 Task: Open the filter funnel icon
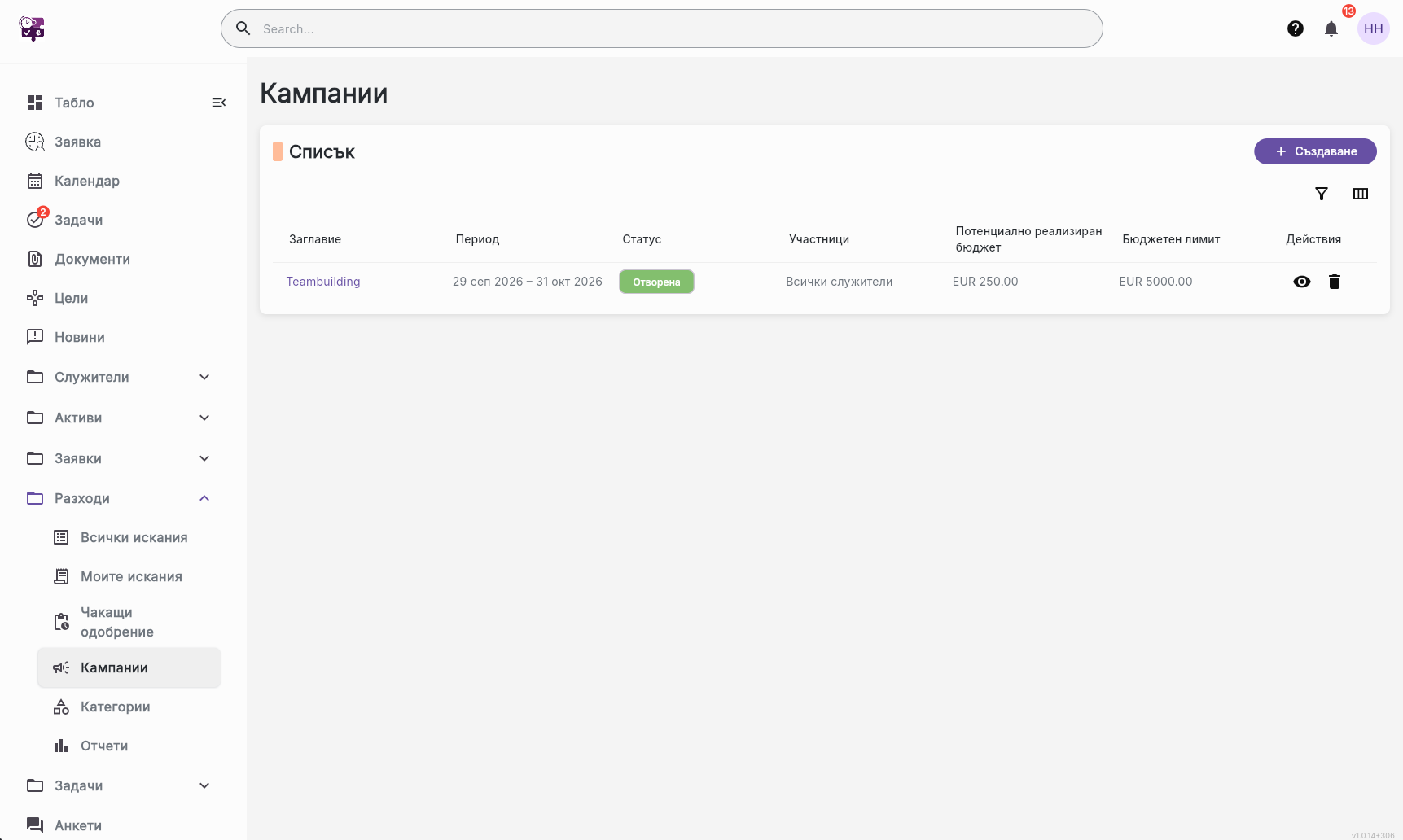tap(1322, 194)
